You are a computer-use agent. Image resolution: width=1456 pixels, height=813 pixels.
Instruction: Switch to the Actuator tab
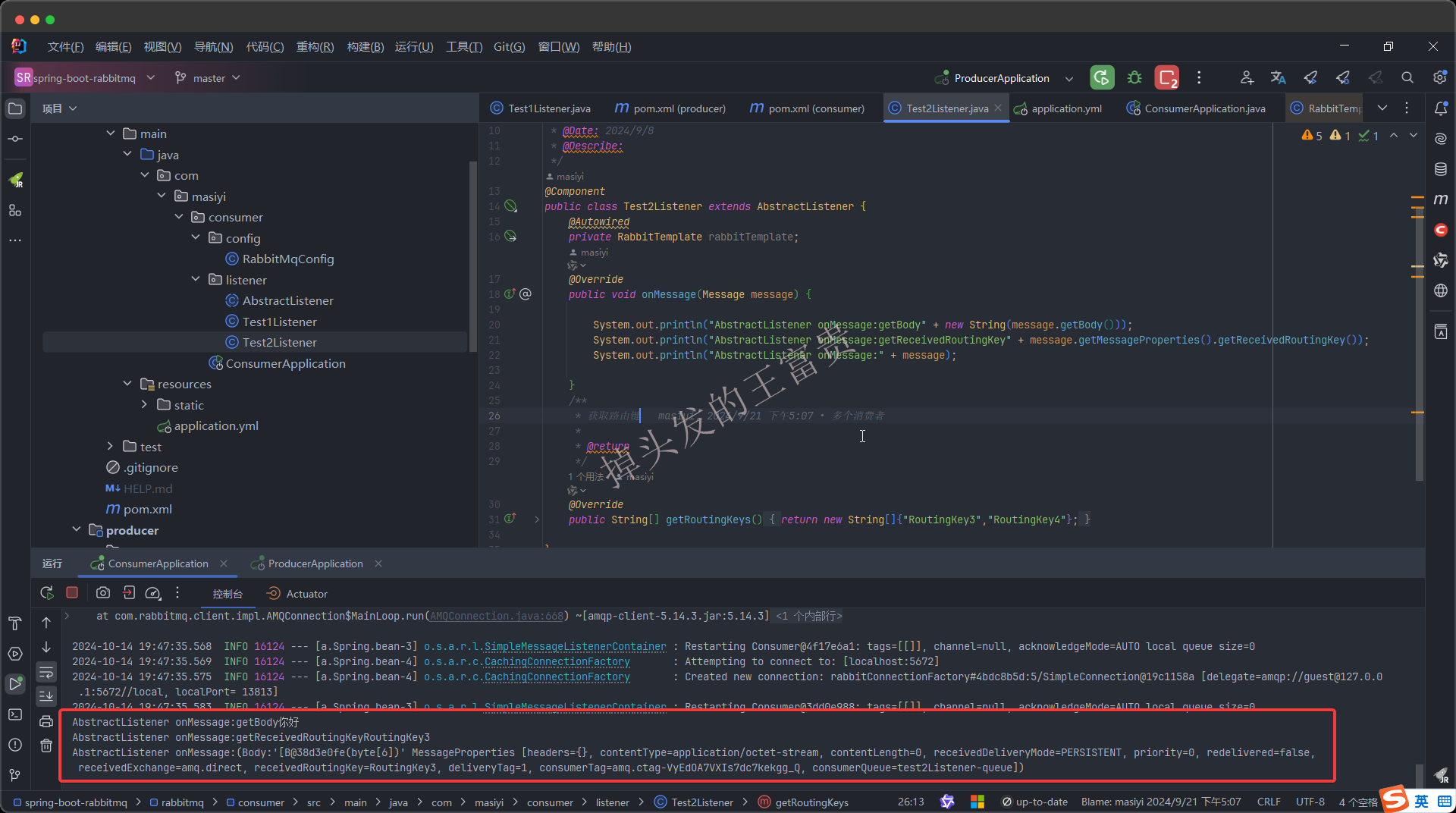coord(297,594)
